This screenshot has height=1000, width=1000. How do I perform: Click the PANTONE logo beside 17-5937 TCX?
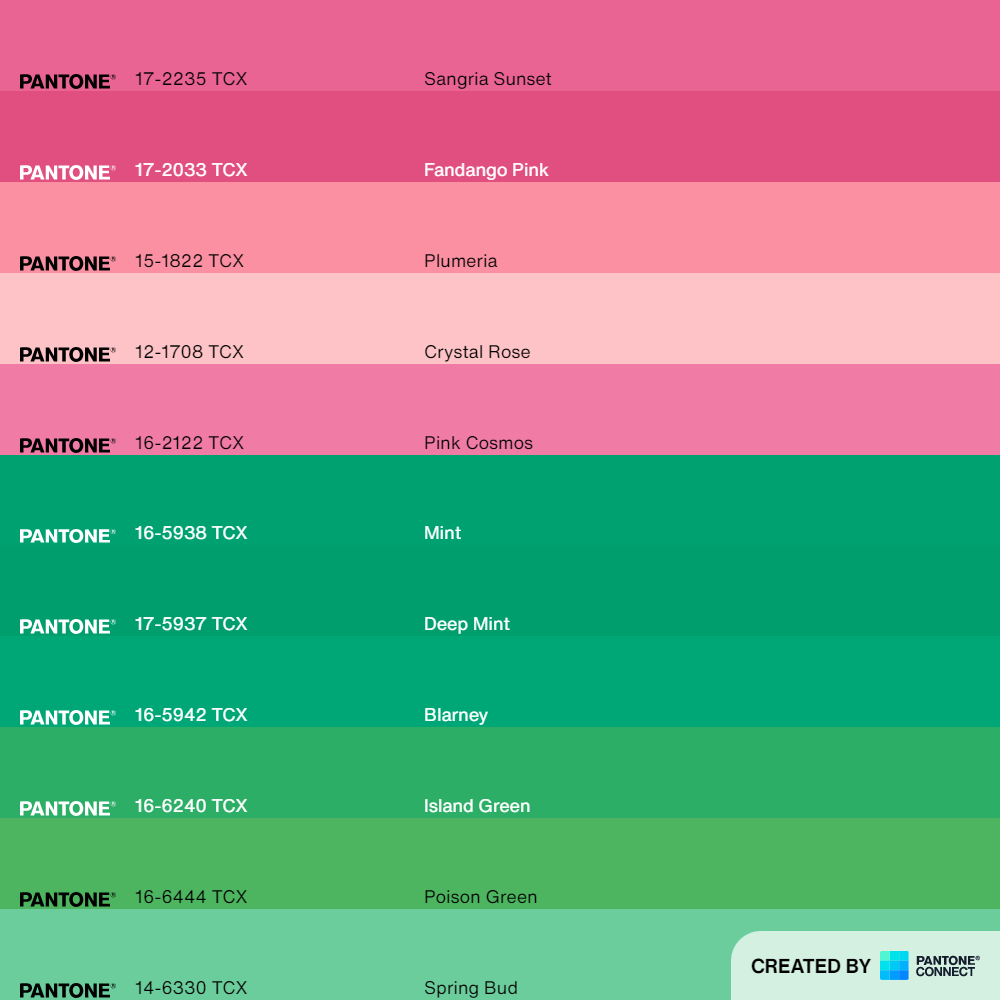[x=67, y=627]
